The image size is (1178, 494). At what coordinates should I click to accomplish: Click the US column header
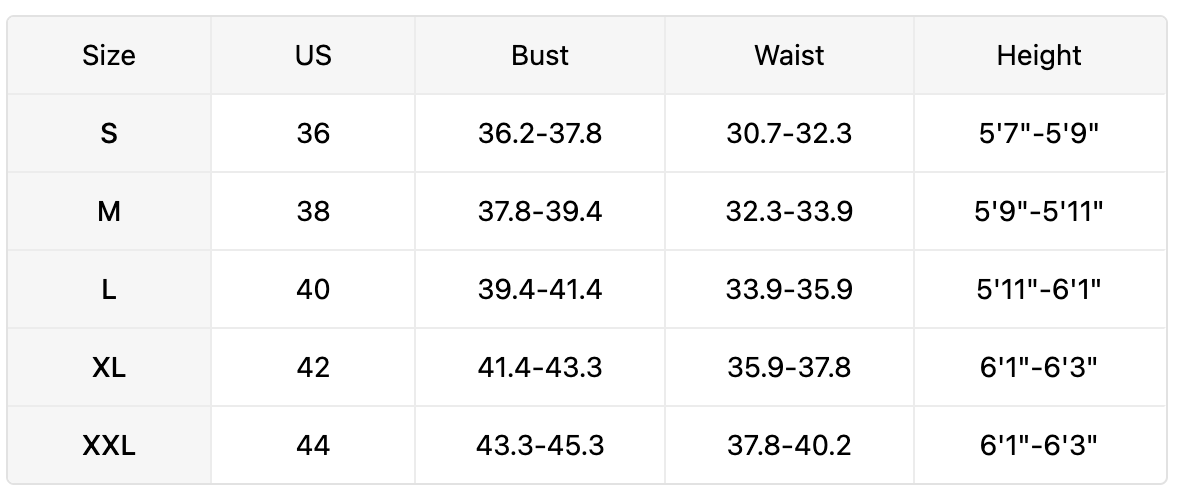point(313,56)
